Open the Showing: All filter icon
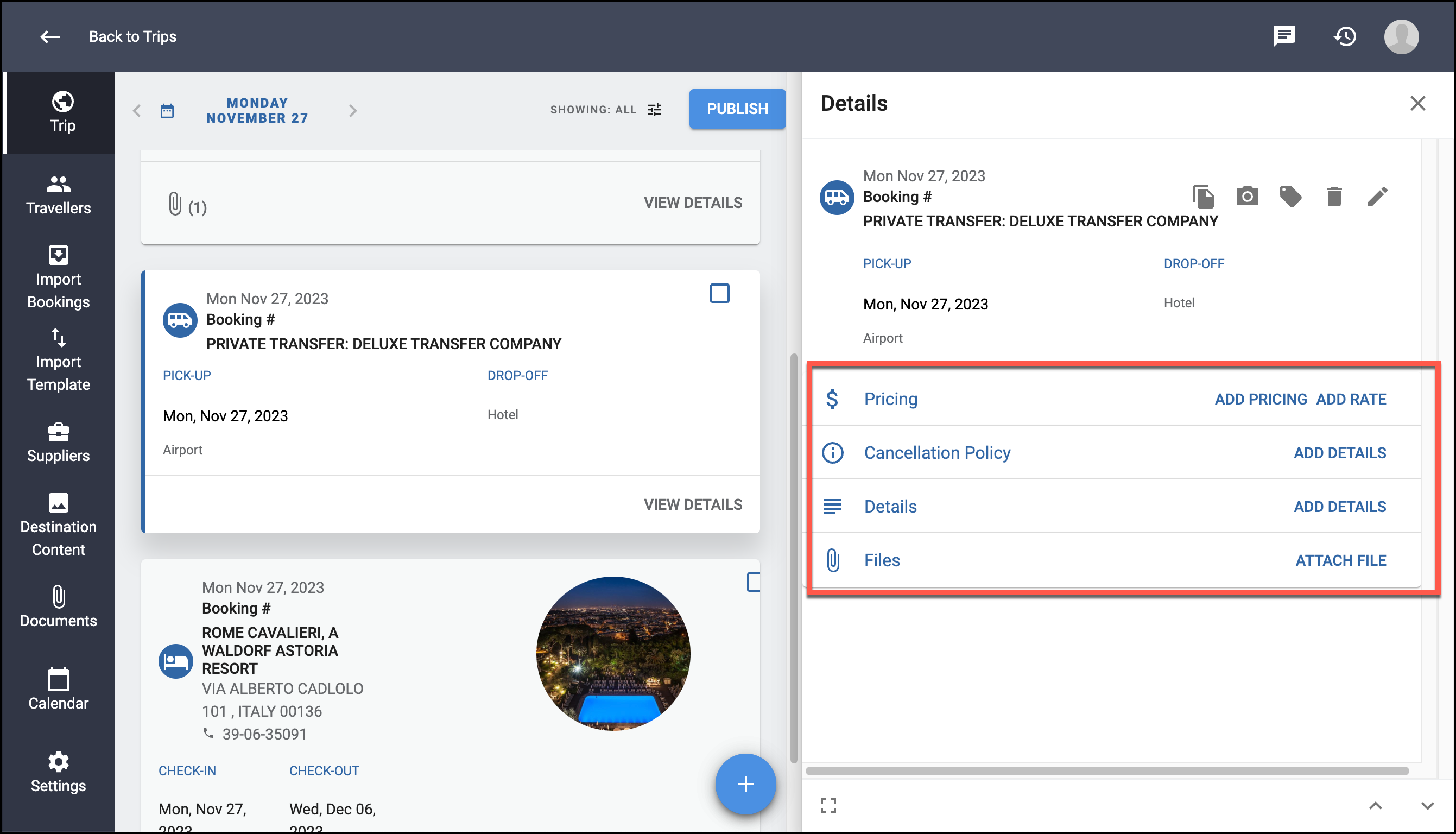 [x=654, y=109]
